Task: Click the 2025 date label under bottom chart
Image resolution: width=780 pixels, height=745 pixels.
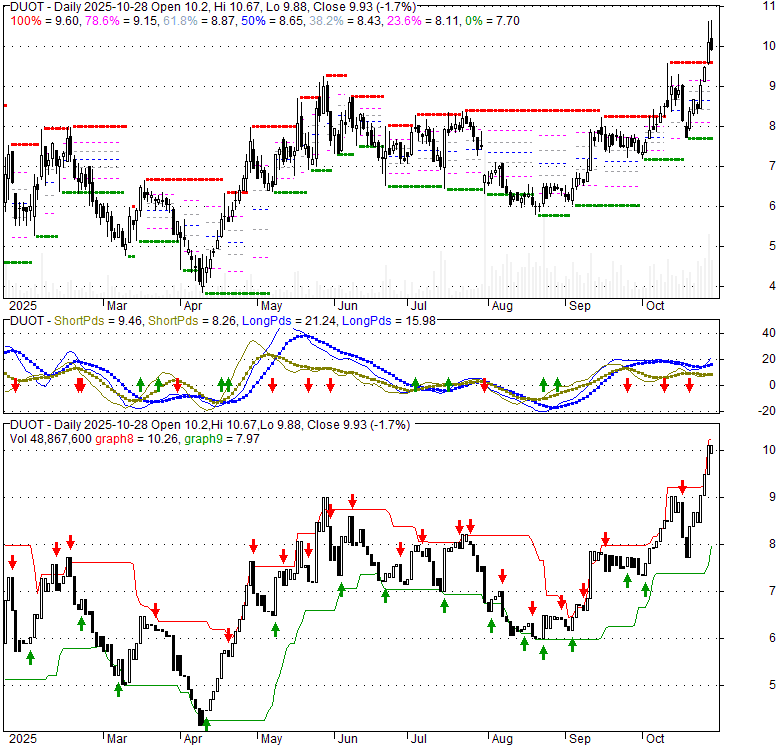Action: [x=23, y=739]
